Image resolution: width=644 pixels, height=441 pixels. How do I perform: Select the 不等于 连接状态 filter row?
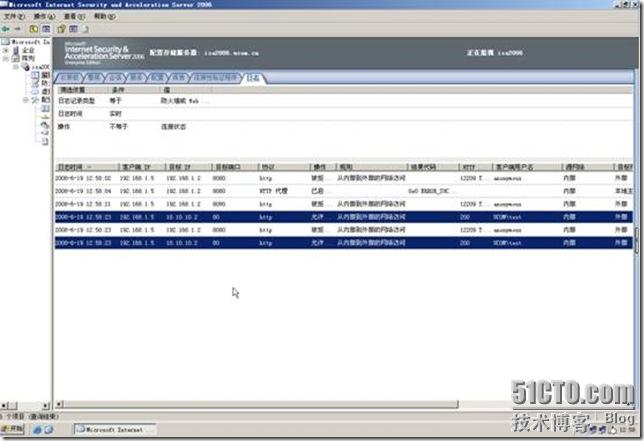tap(344, 127)
